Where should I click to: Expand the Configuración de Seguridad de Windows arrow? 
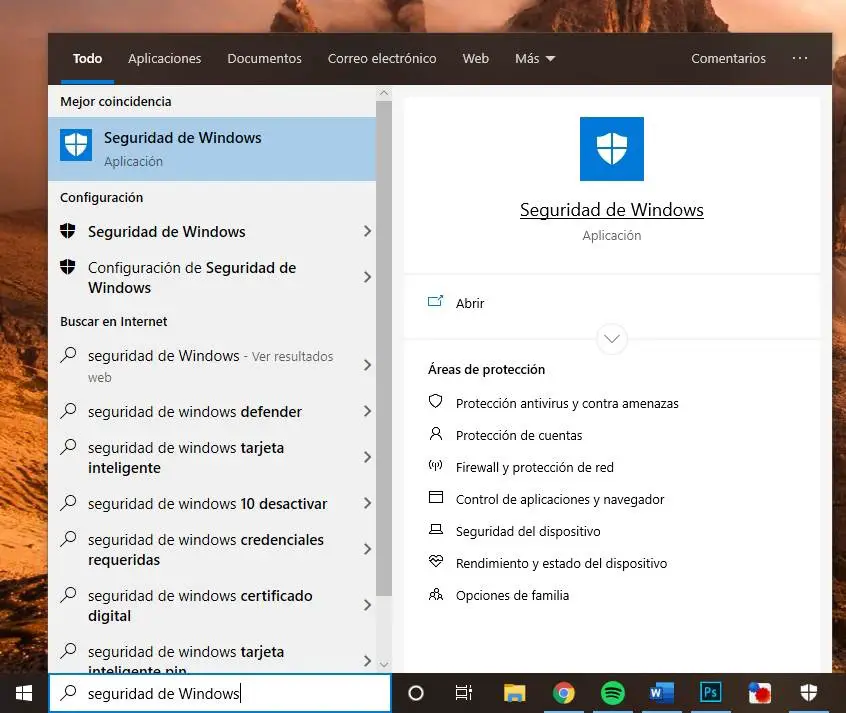[x=367, y=277]
